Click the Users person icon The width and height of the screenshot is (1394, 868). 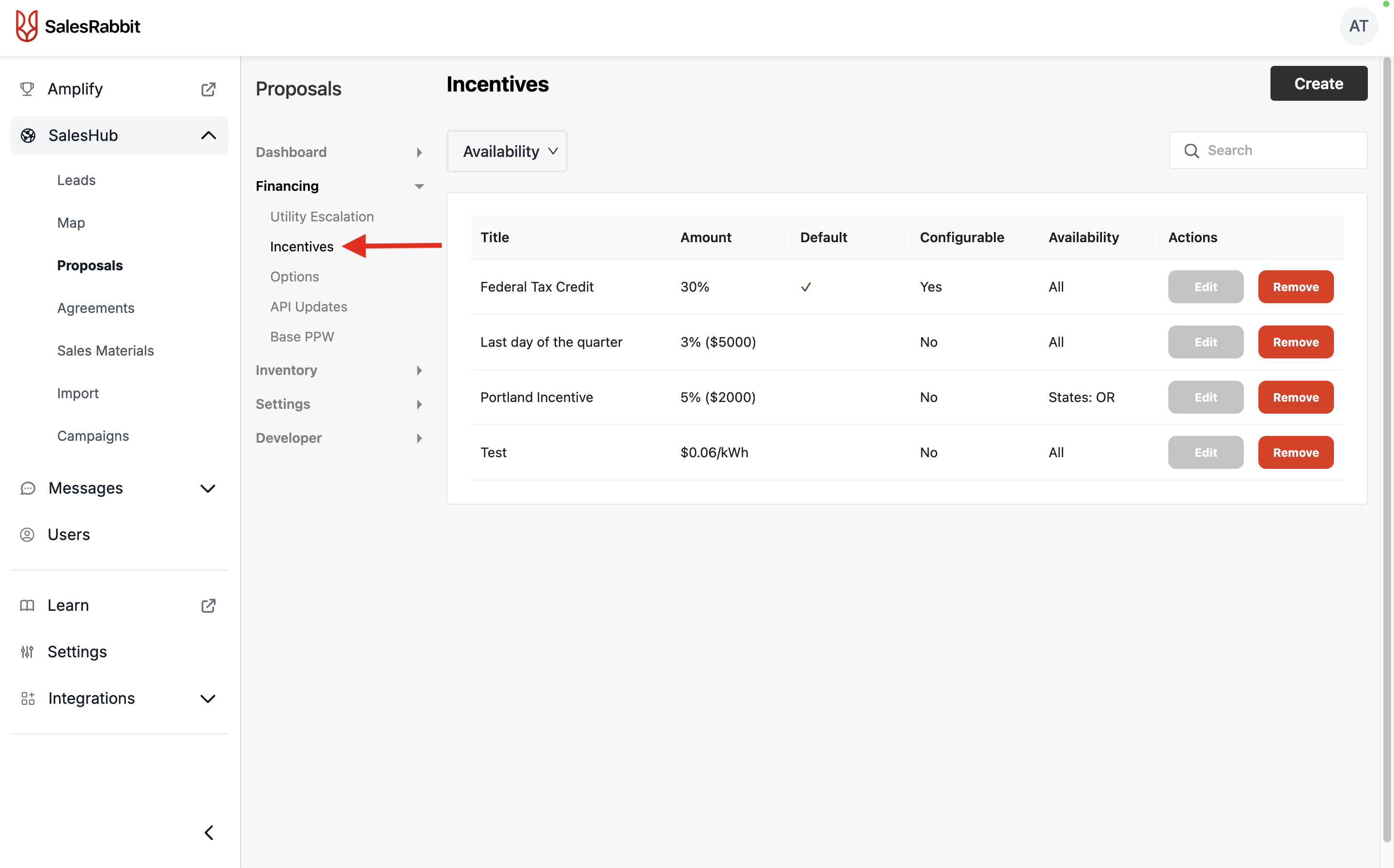(27, 534)
